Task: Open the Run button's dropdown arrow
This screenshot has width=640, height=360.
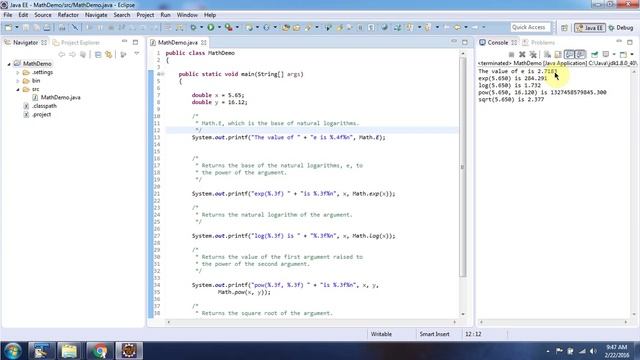Action: tap(219, 27)
